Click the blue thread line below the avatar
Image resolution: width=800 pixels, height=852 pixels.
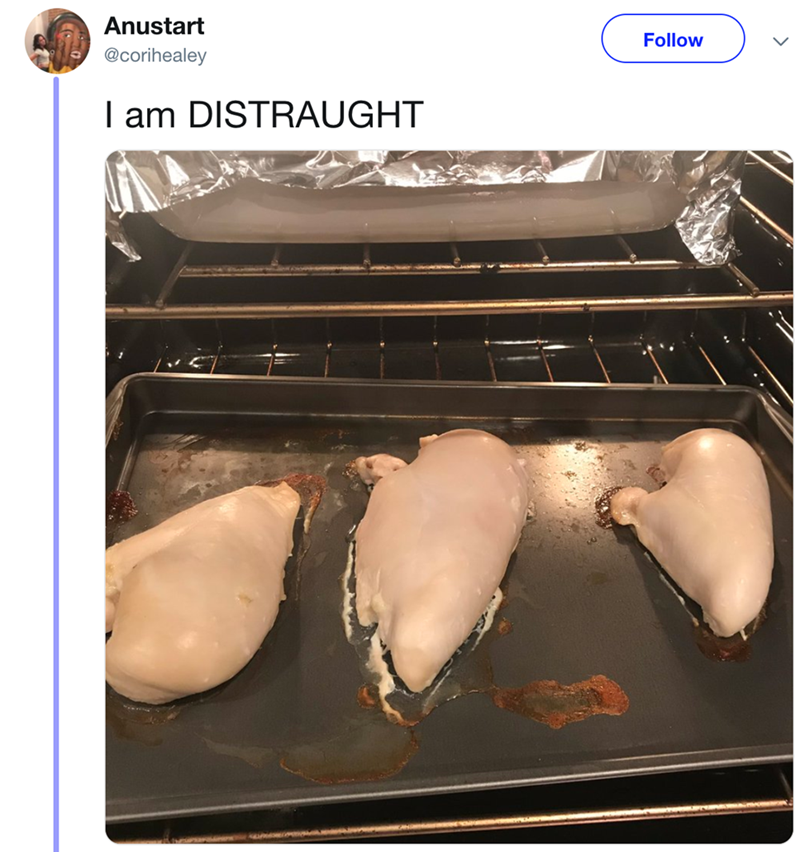point(57,450)
